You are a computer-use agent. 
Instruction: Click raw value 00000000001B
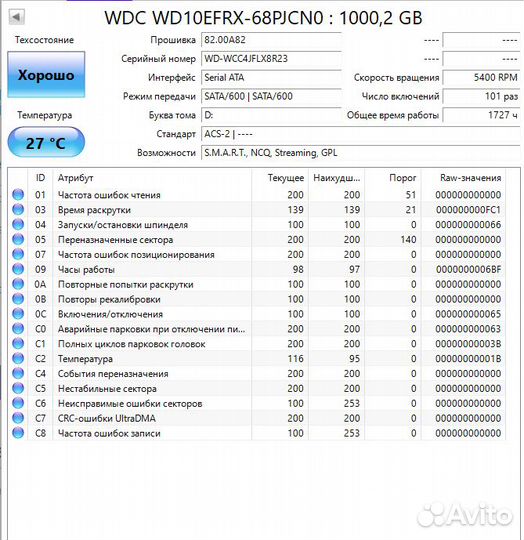pyautogui.click(x=468, y=359)
